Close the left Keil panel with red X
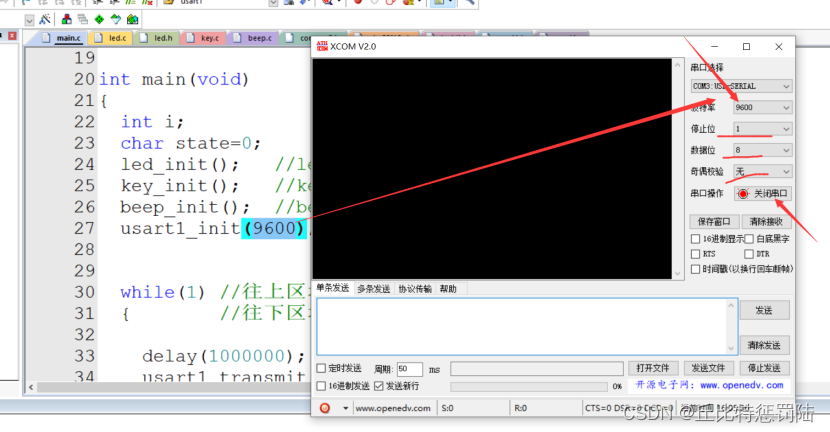 point(12,35)
